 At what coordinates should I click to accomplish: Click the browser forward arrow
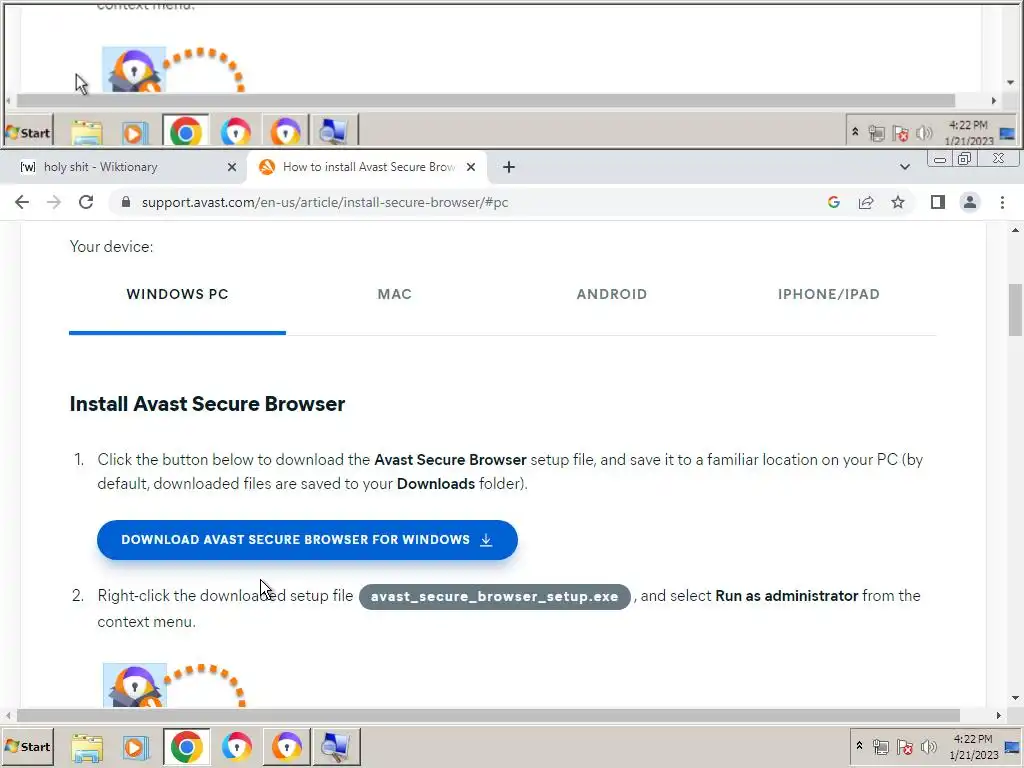point(54,202)
